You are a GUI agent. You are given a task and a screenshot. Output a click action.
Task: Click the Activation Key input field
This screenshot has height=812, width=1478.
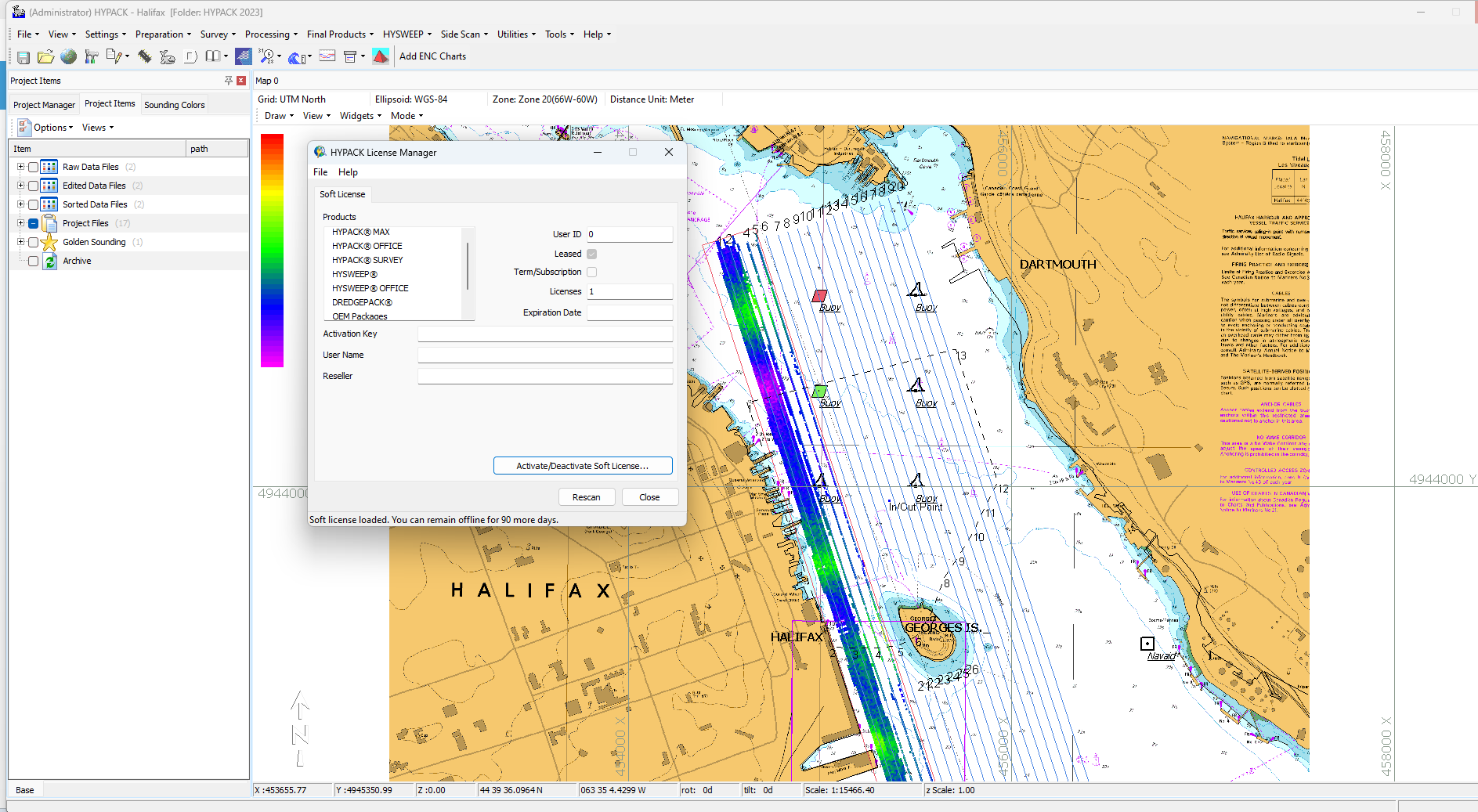(x=545, y=334)
